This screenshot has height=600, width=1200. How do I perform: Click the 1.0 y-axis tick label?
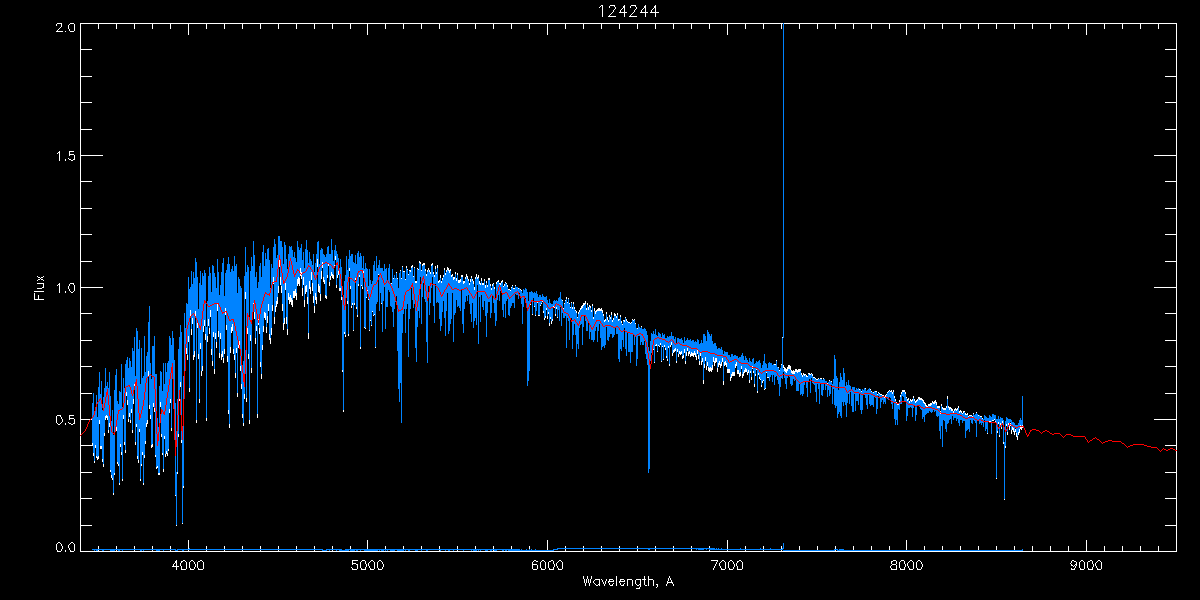click(66, 288)
